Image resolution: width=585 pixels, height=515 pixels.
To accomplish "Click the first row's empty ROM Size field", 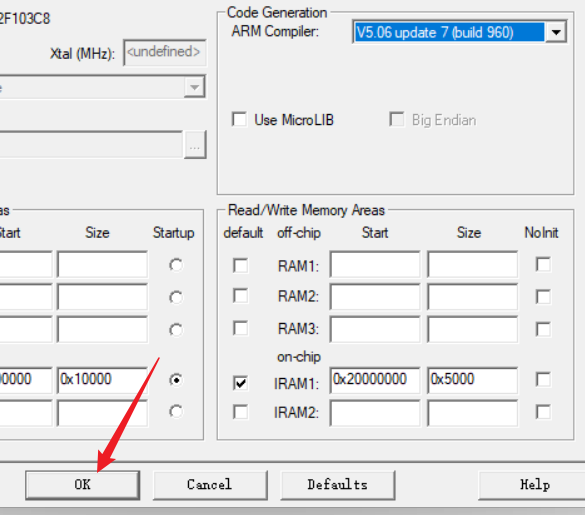I will [102, 265].
